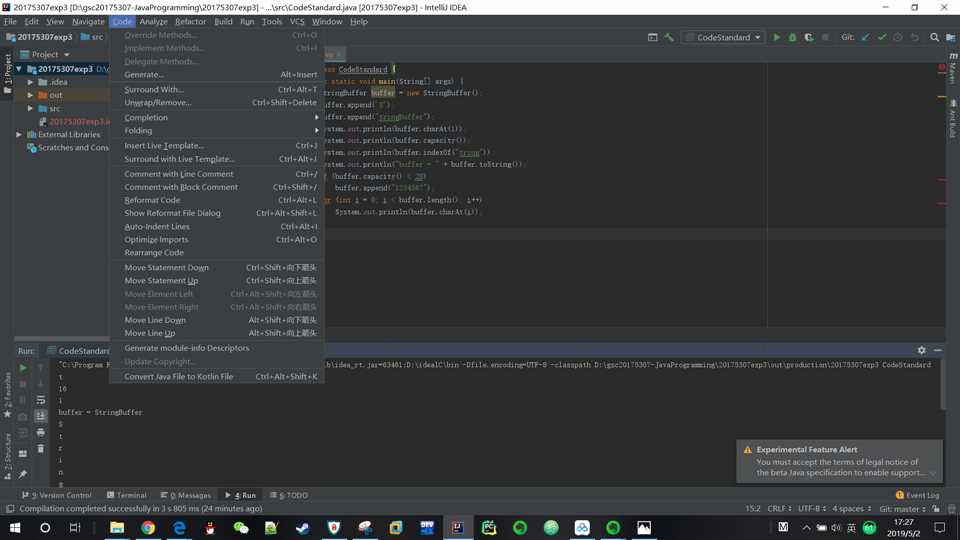Click Git commit checkmark icon
The width and height of the screenshot is (960, 540).
coord(882,37)
